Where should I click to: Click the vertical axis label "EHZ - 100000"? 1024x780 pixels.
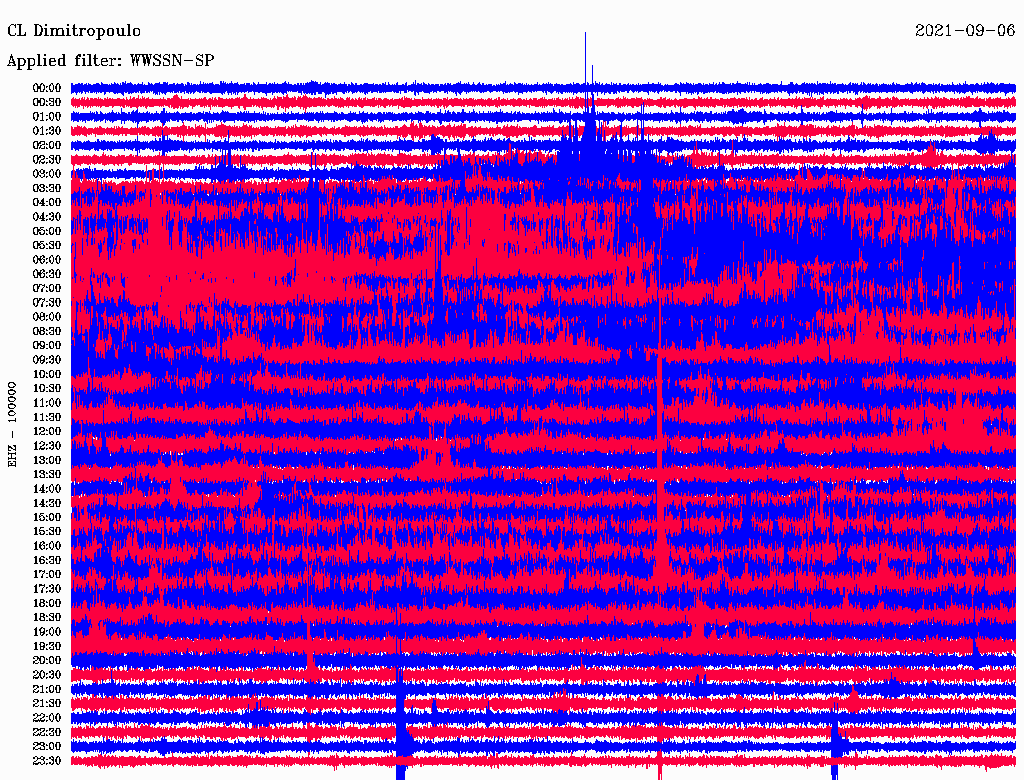tap(12, 425)
